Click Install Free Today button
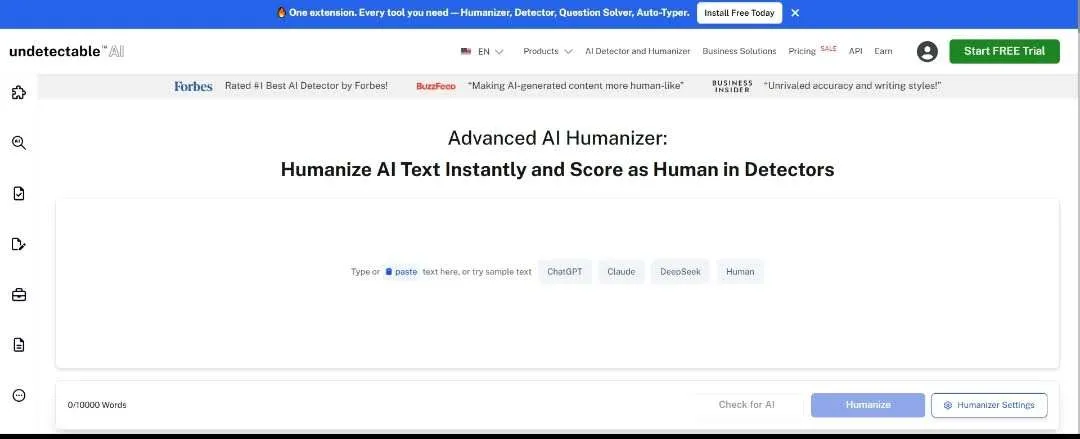 pos(739,13)
